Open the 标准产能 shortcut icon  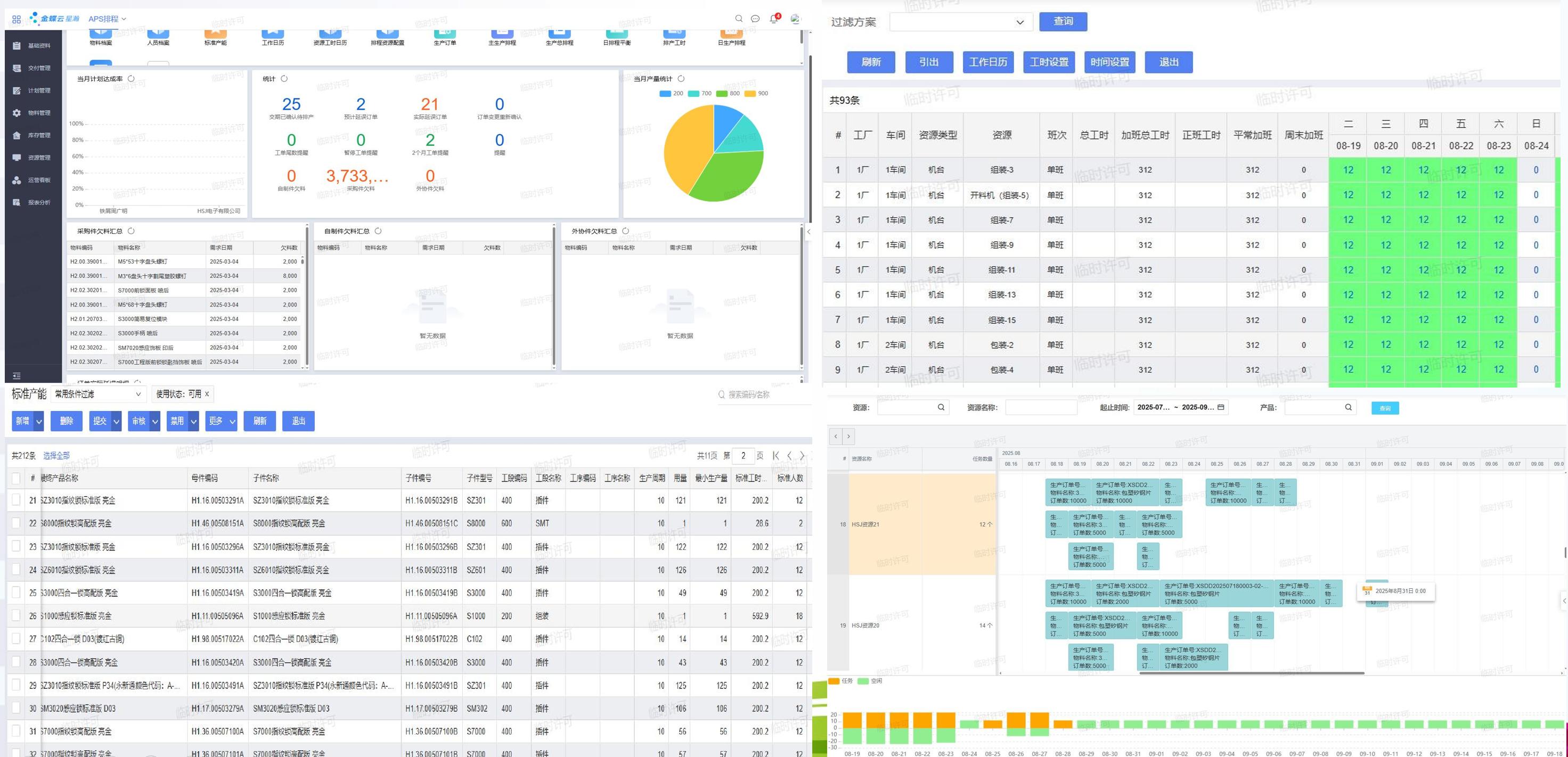pyautogui.click(x=216, y=35)
